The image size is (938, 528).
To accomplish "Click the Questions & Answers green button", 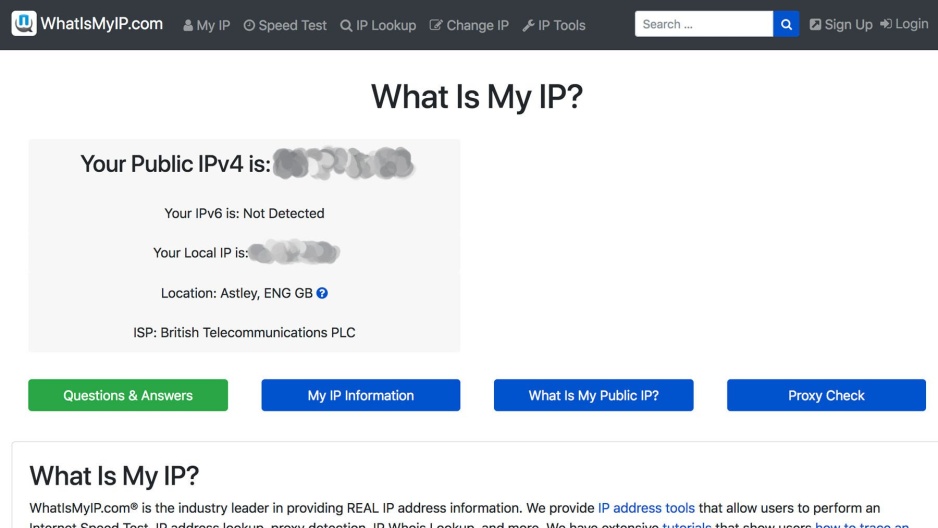I will [x=128, y=395].
